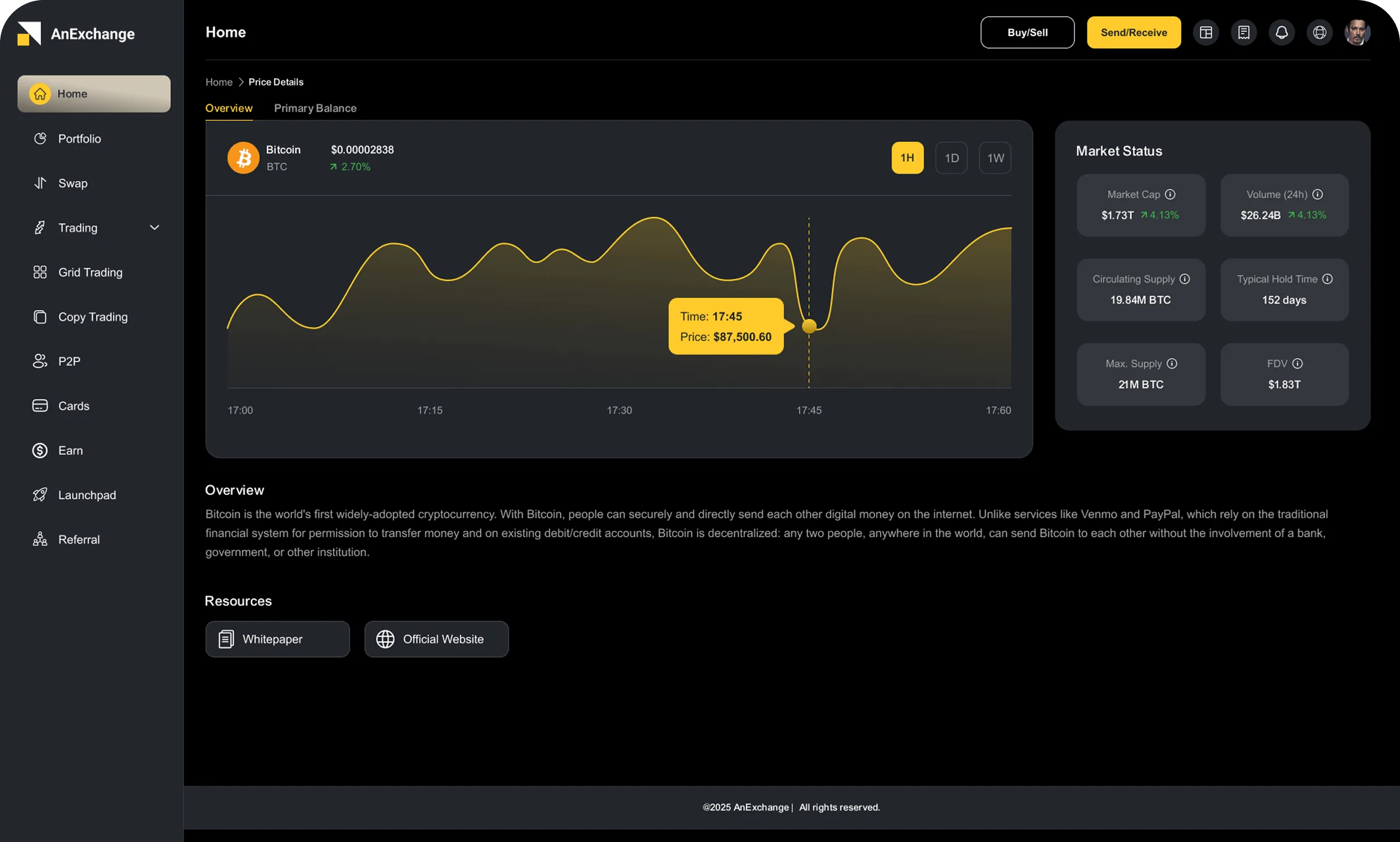Open the Whitepaper resource

tap(277, 638)
